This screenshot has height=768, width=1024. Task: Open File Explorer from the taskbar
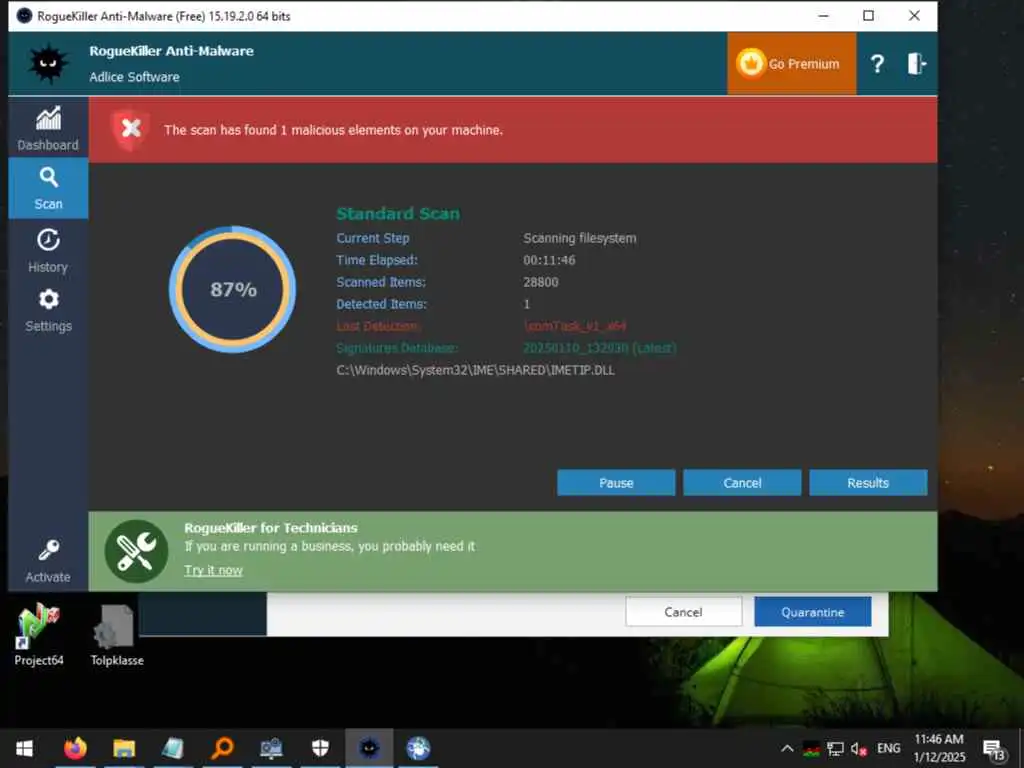click(x=124, y=748)
